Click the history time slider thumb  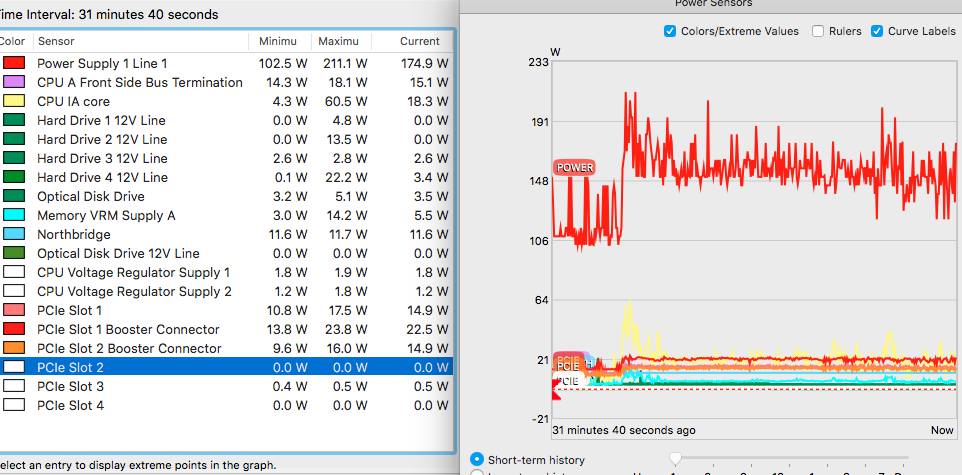pos(675,458)
